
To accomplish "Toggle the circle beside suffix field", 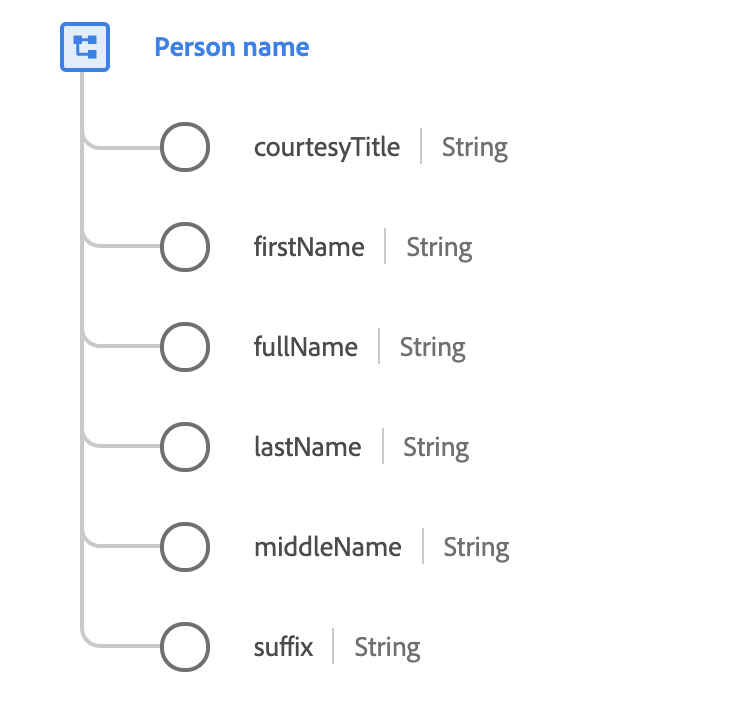I will point(185,647).
